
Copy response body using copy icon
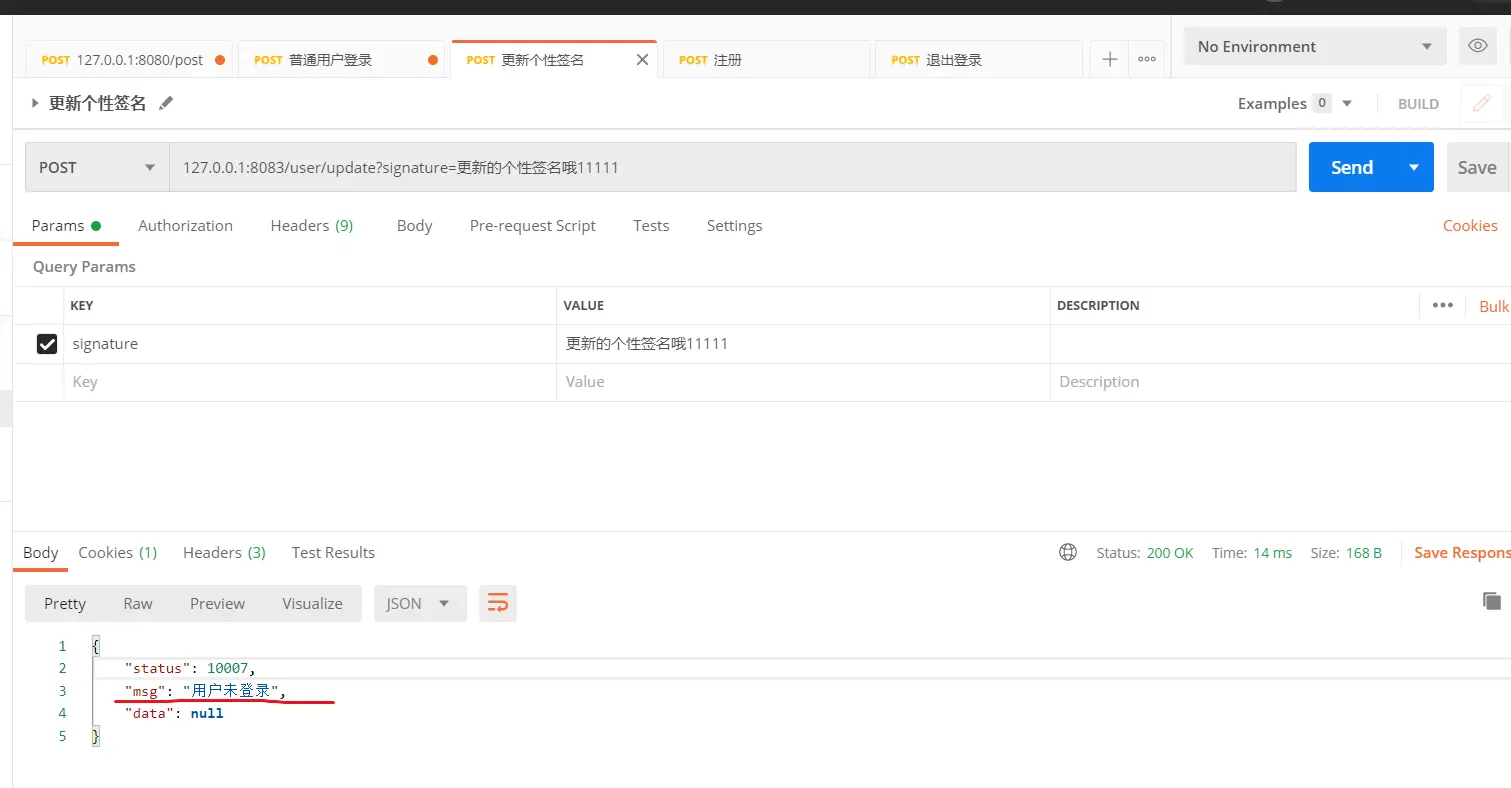1491,601
